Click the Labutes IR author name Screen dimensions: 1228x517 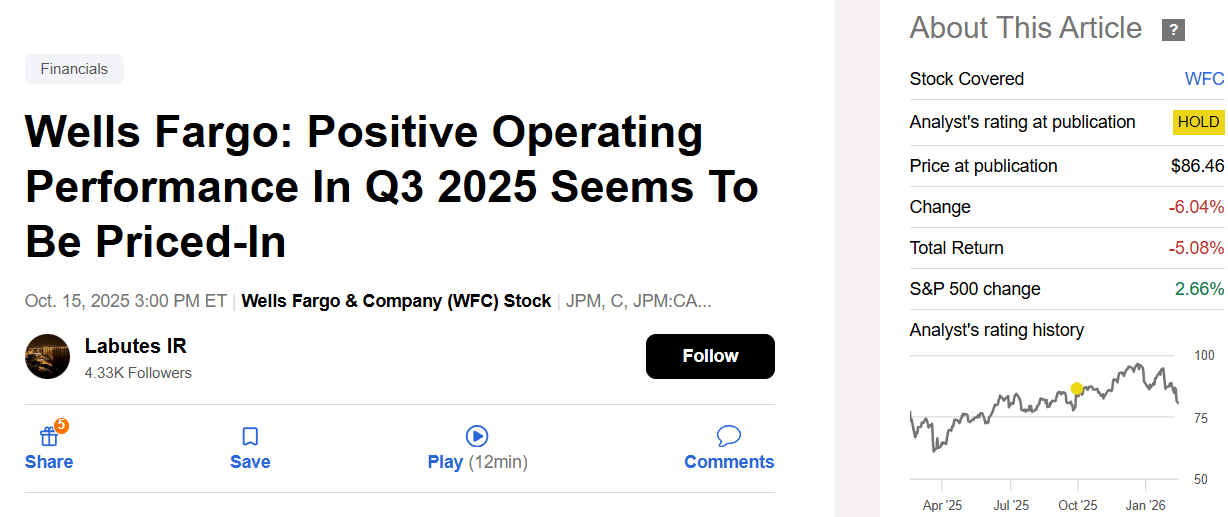[136, 347]
